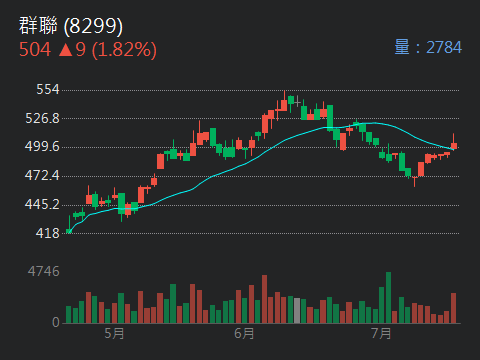Click the 554 price axis label

(x=48, y=89)
